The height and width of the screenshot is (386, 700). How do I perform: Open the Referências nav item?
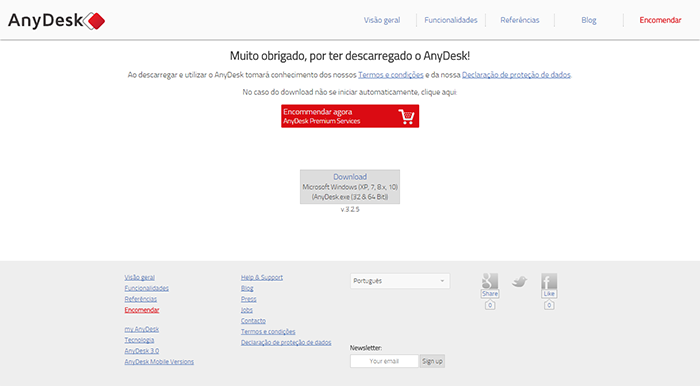pos(520,20)
